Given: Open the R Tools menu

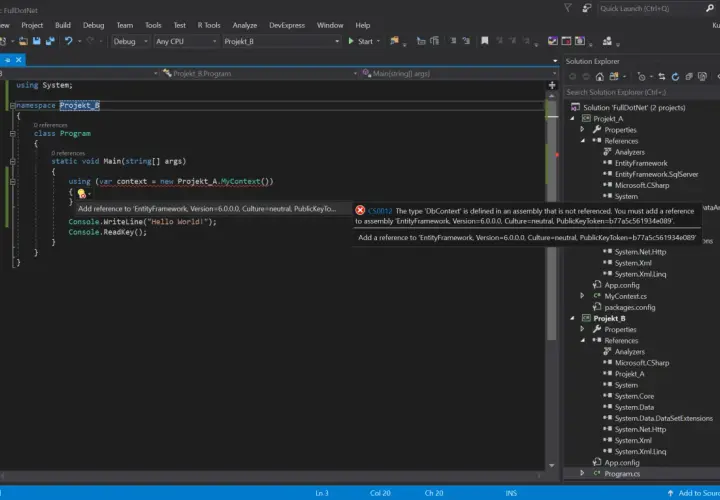Looking at the screenshot, I should click(x=209, y=25).
